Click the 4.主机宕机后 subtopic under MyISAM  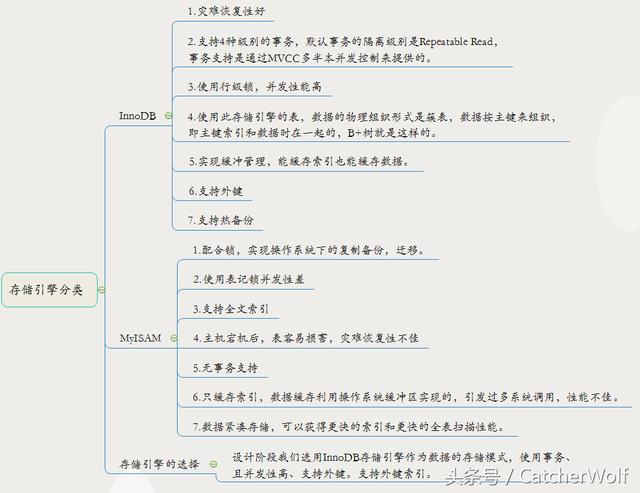pos(310,338)
